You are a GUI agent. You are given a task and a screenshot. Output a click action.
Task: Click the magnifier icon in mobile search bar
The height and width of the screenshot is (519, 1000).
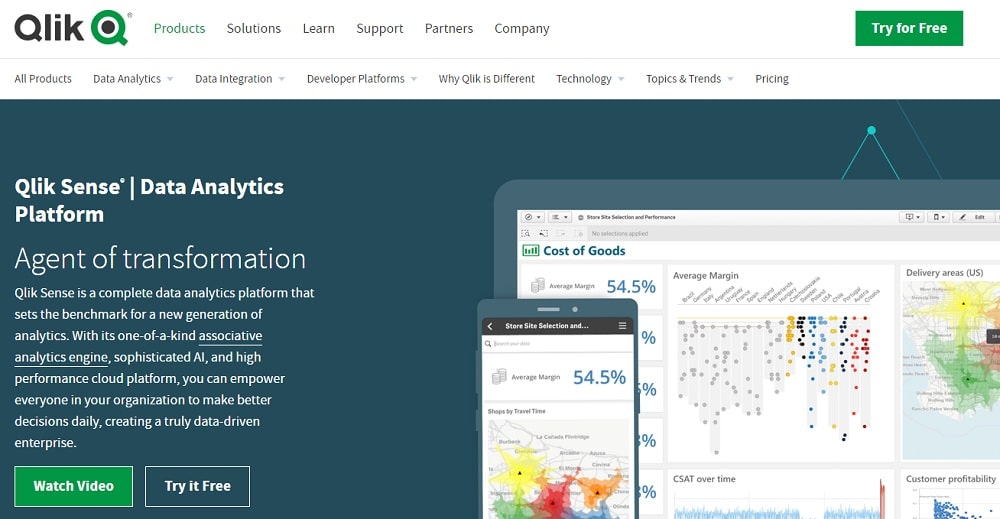pos(488,344)
